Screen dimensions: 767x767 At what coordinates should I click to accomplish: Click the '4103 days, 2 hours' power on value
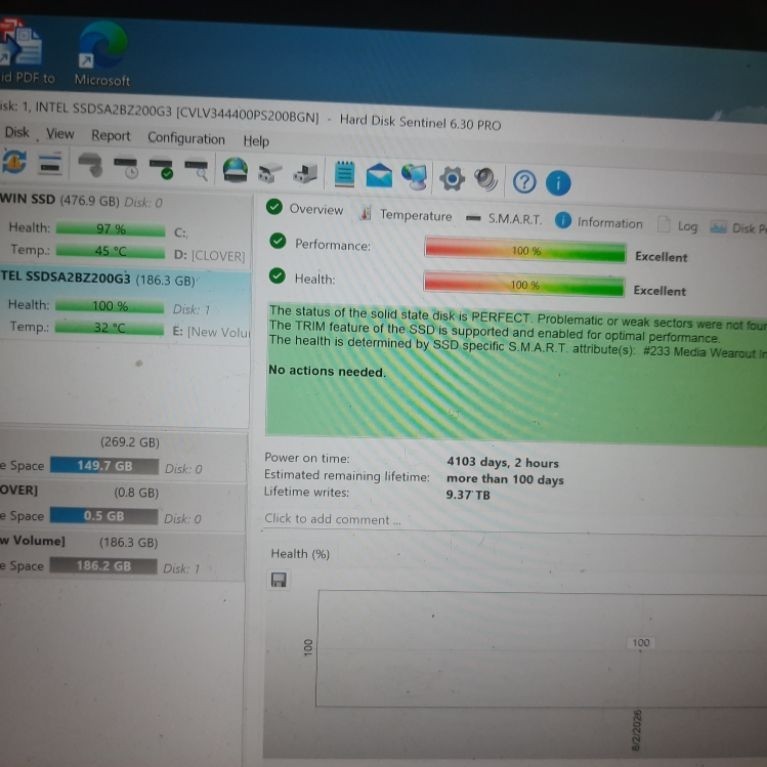click(x=502, y=462)
